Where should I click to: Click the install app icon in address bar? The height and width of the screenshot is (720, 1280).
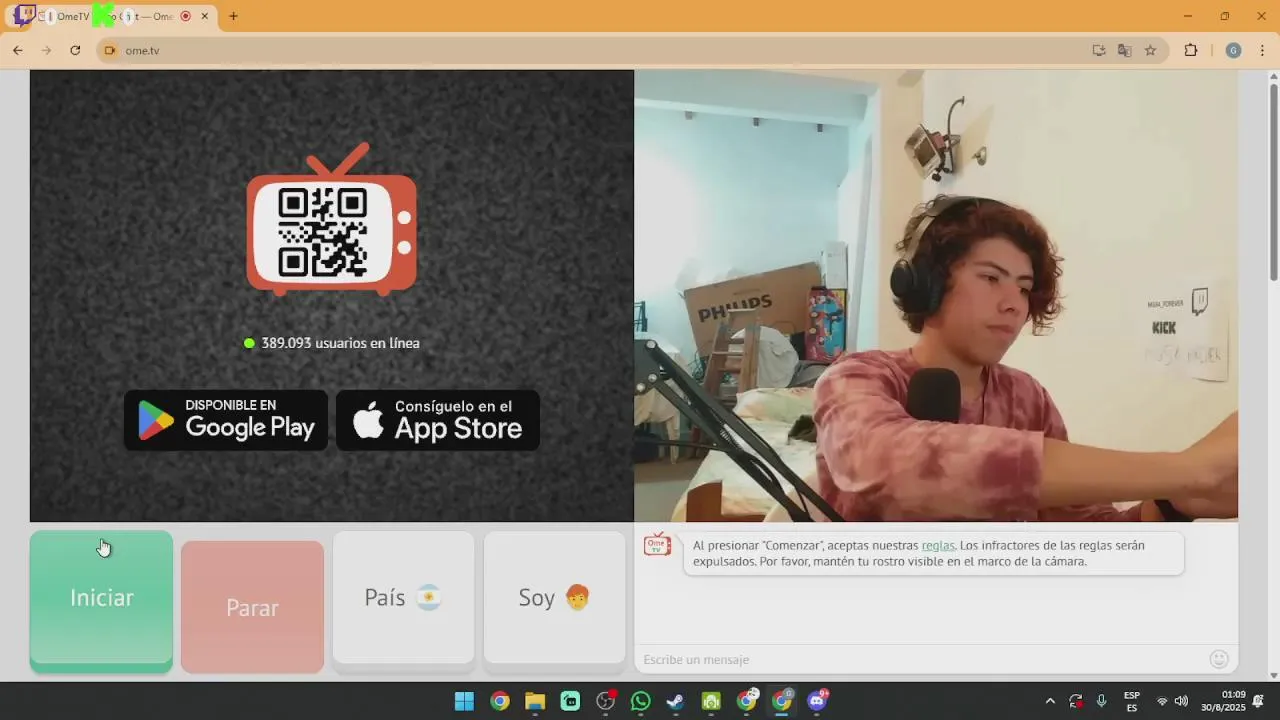[1099, 50]
